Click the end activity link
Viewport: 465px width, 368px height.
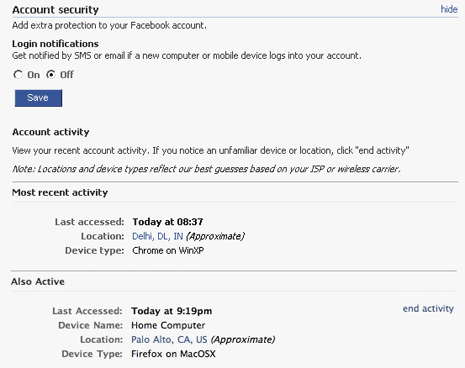click(x=428, y=309)
